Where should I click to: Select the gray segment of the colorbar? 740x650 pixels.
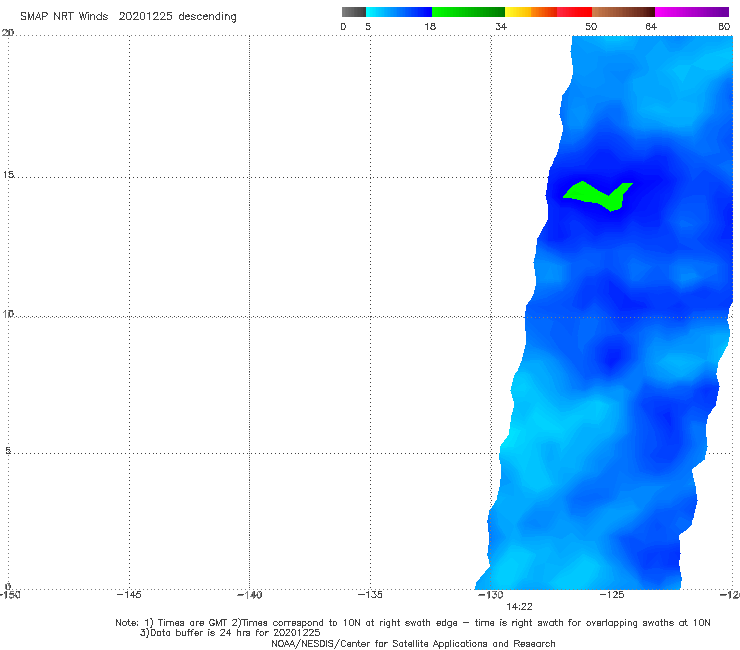pyautogui.click(x=354, y=12)
